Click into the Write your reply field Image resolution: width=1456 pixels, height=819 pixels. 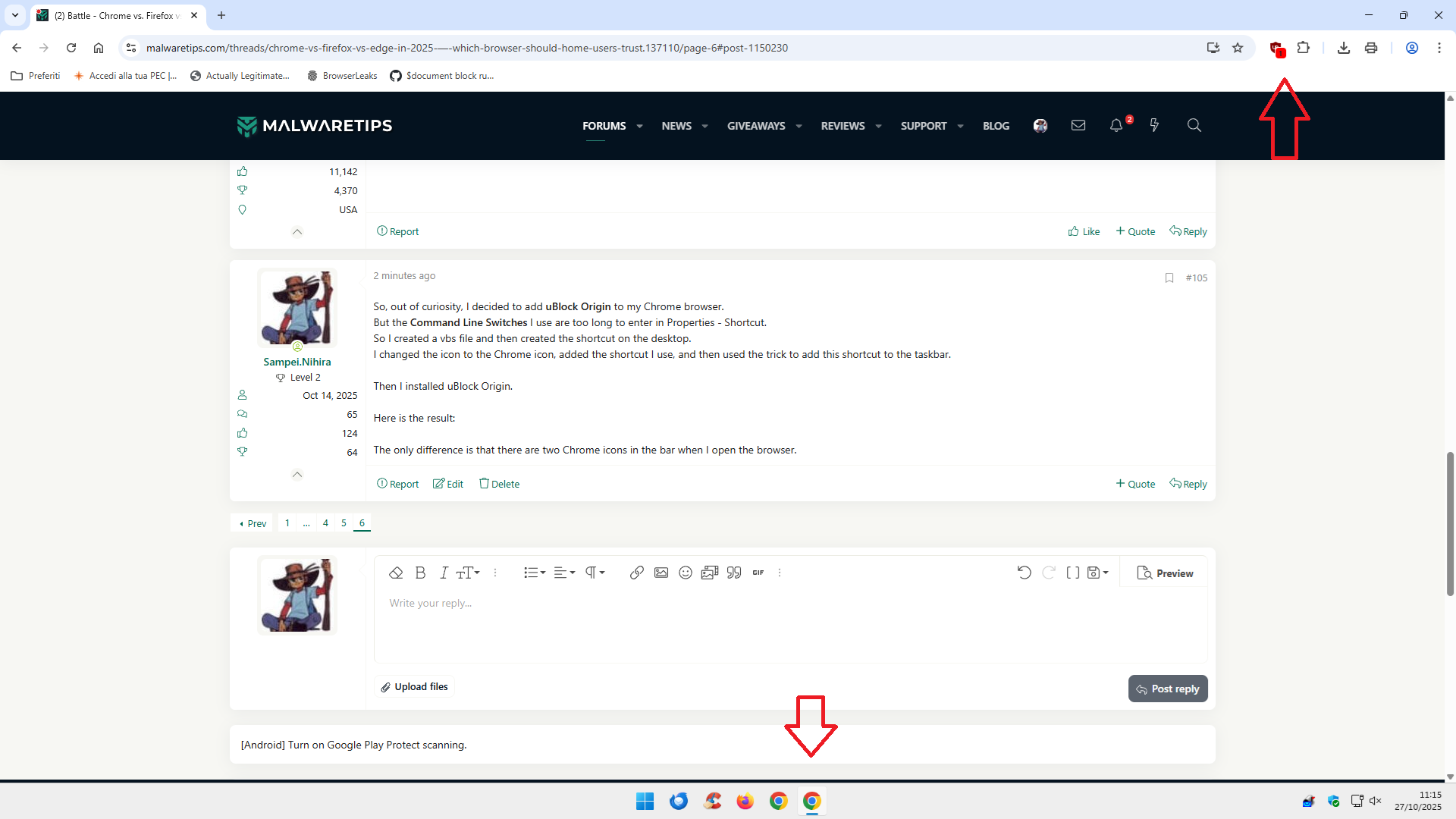click(790, 626)
